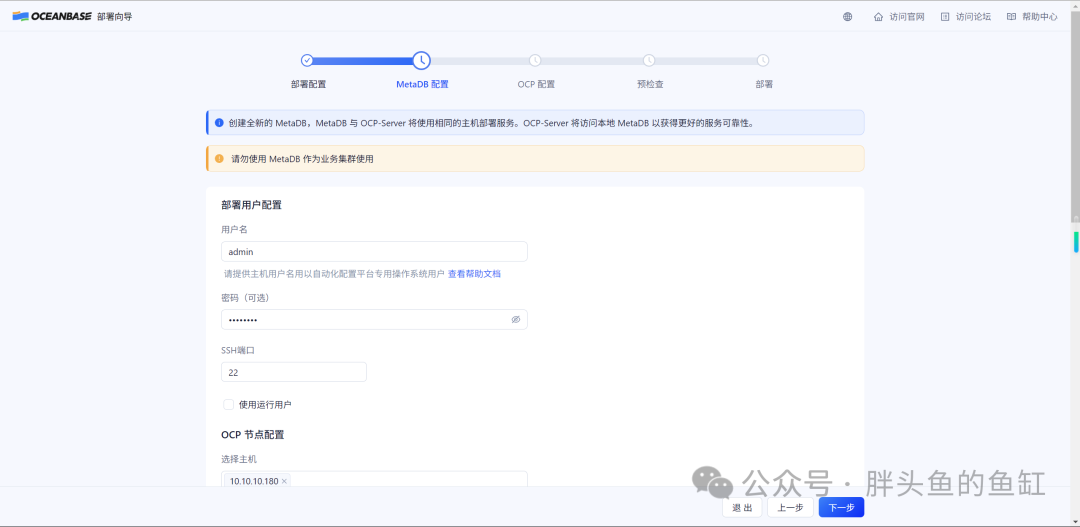Image resolution: width=1080 pixels, height=527 pixels.
Task: Click the 部署配置 completed step checkmark
Action: (307, 61)
